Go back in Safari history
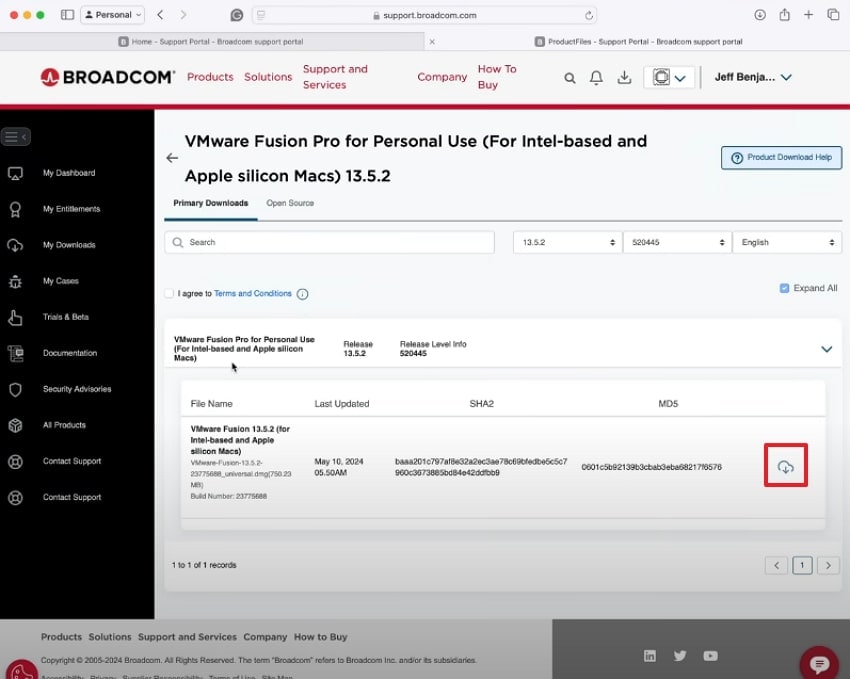Screen dimensions: 850x679 [160, 15]
